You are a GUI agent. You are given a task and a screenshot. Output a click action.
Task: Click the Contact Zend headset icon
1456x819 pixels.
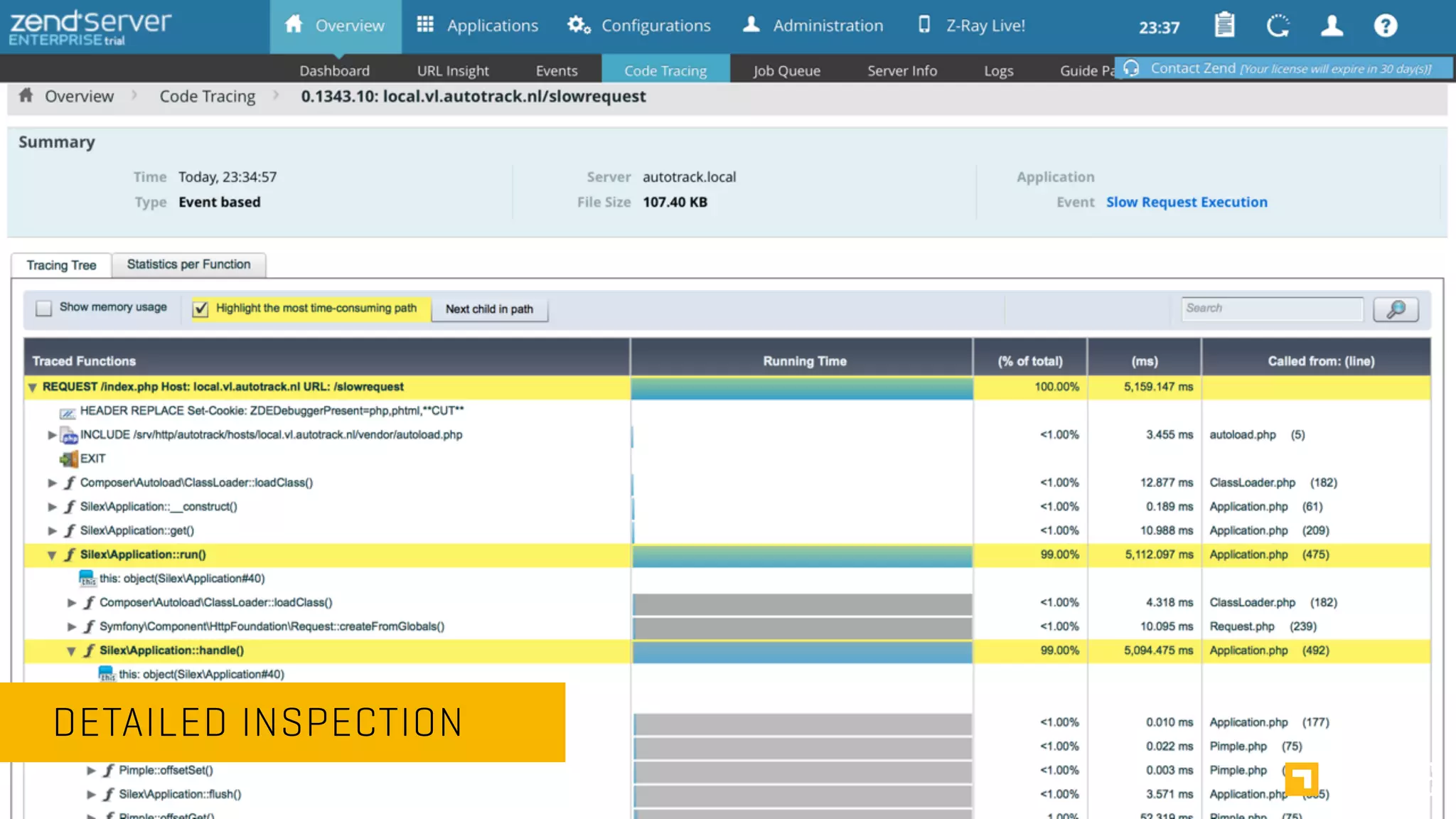(x=1131, y=68)
